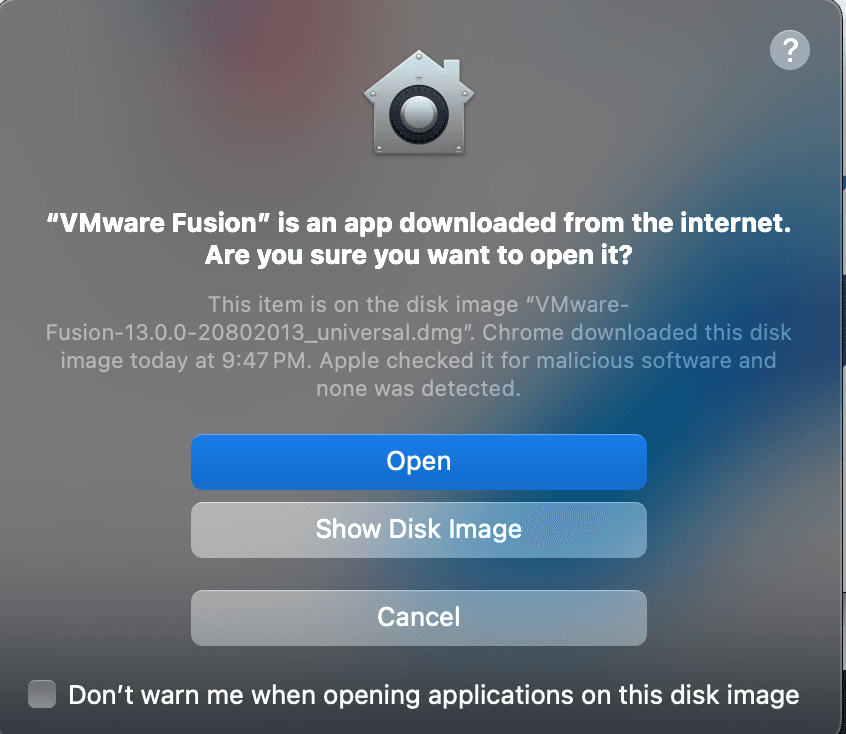Click the blue Open button's label text
This screenshot has height=734, width=846.
(419, 461)
